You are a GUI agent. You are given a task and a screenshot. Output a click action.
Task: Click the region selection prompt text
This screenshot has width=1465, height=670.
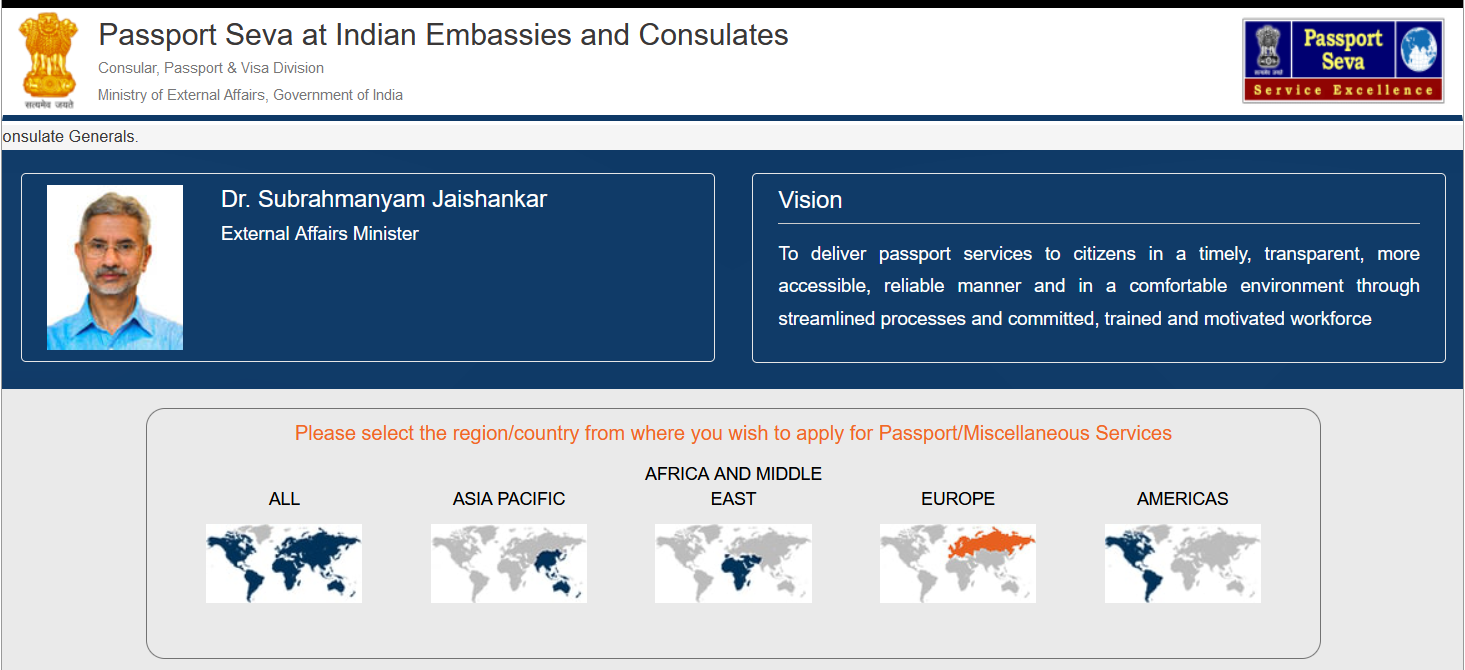(x=733, y=433)
